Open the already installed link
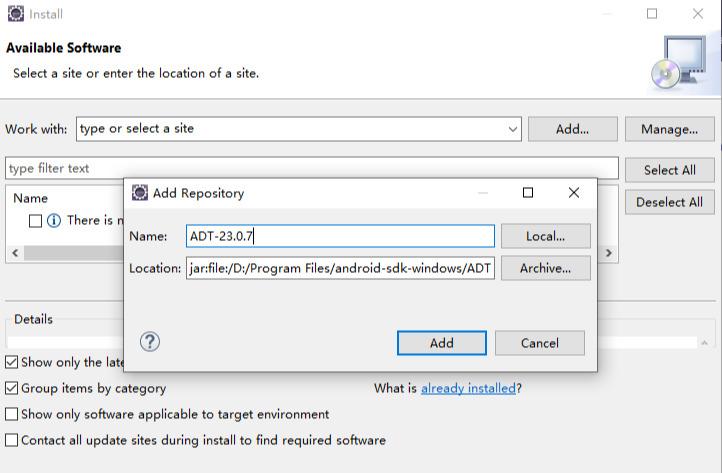Viewport: 722px width, 473px height. [468, 388]
